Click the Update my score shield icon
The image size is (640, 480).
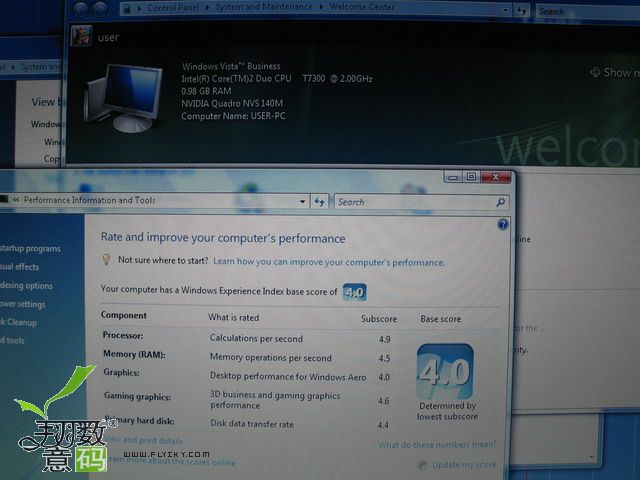click(x=423, y=464)
